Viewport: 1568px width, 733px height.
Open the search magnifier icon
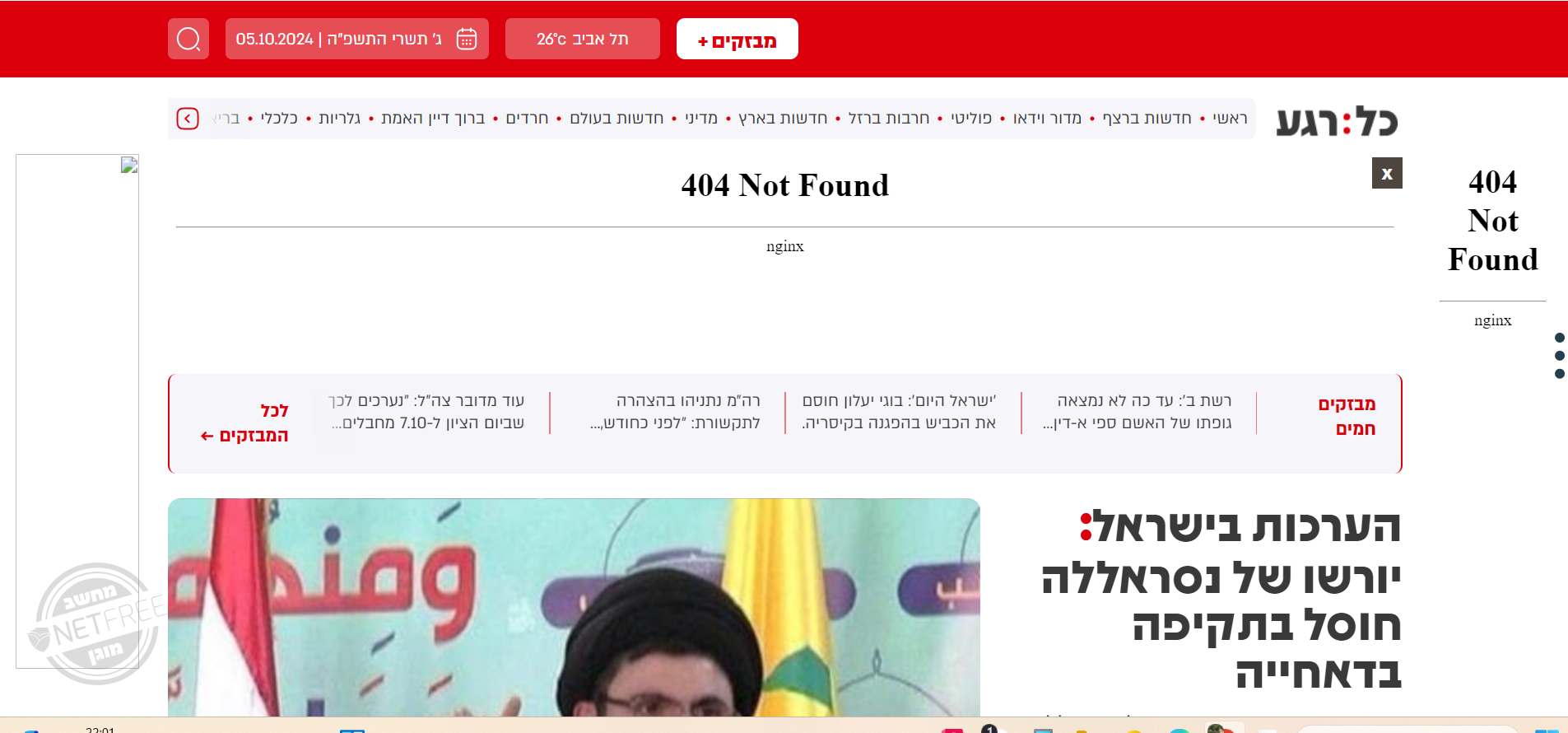(188, 39)
